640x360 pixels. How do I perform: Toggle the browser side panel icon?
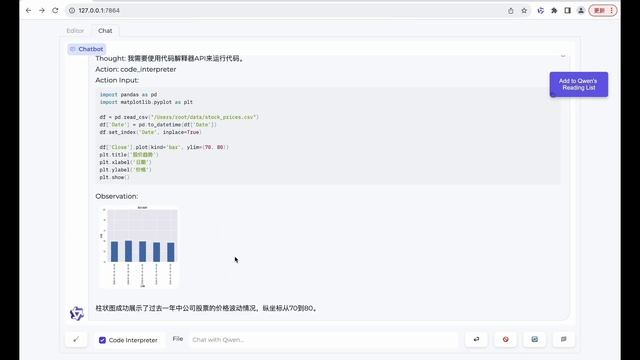(567, 11)
